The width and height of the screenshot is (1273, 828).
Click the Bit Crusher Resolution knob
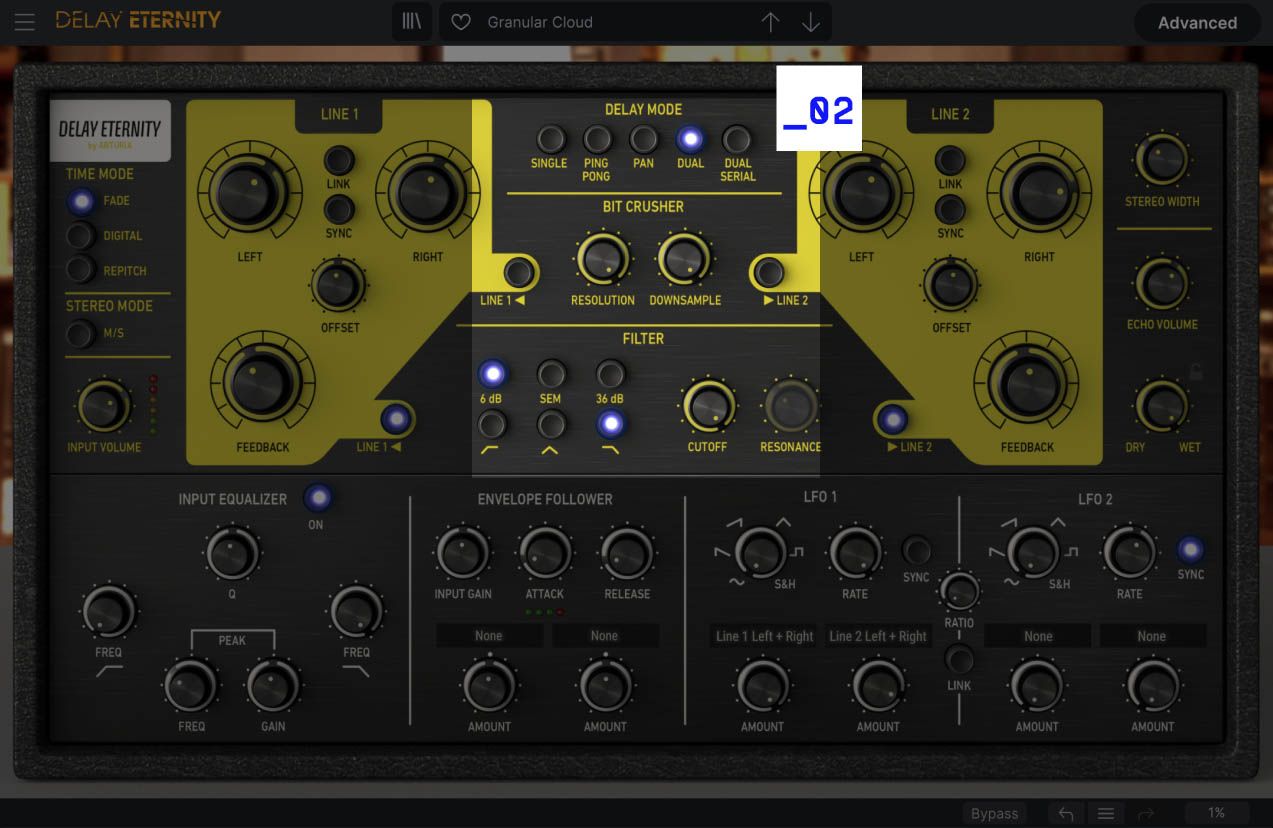click(603, 260)
